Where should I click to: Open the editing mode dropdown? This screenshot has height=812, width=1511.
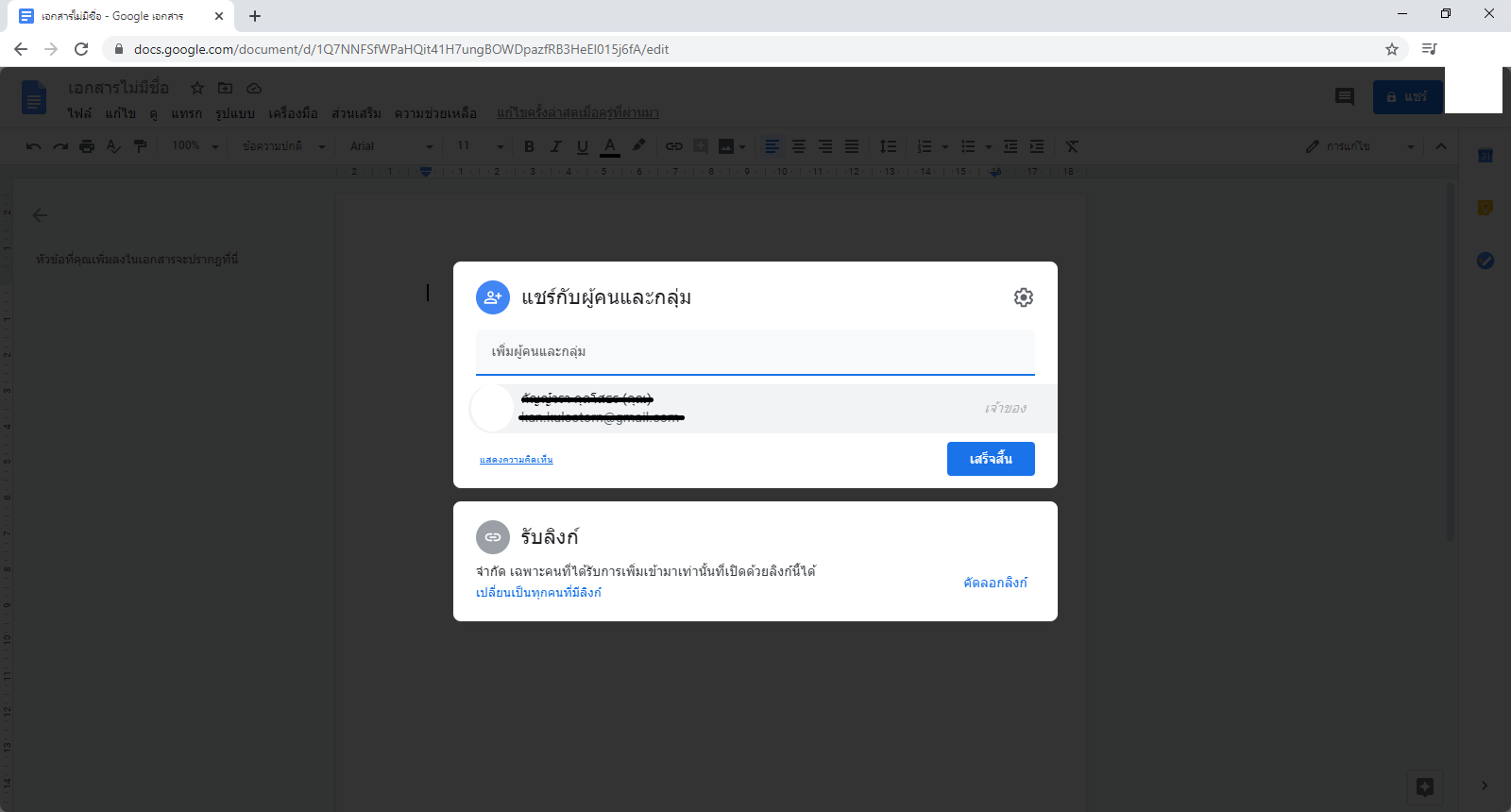tap(1360, 146)
